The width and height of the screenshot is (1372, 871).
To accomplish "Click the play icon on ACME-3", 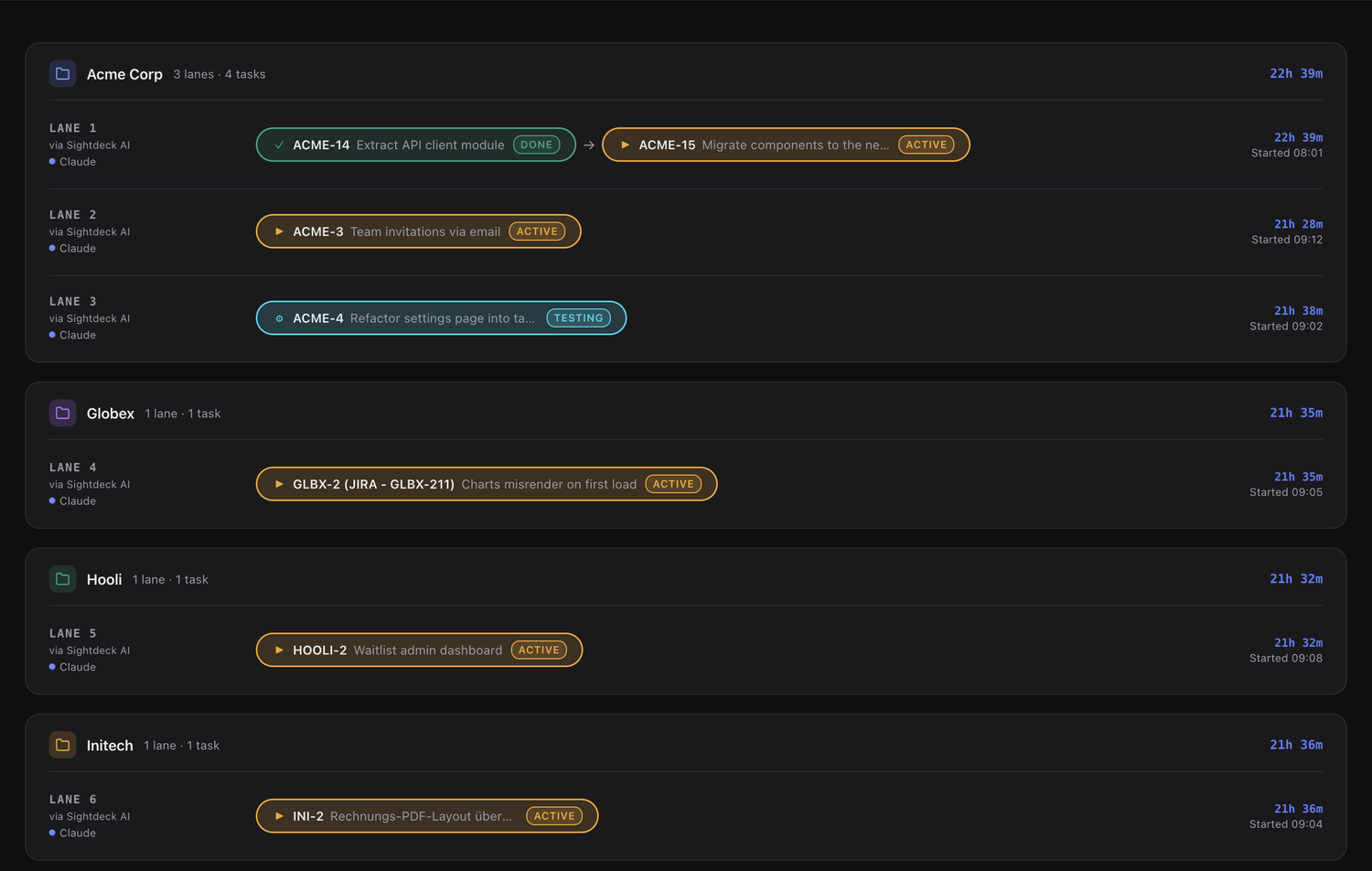I will (x=279, y=231).
